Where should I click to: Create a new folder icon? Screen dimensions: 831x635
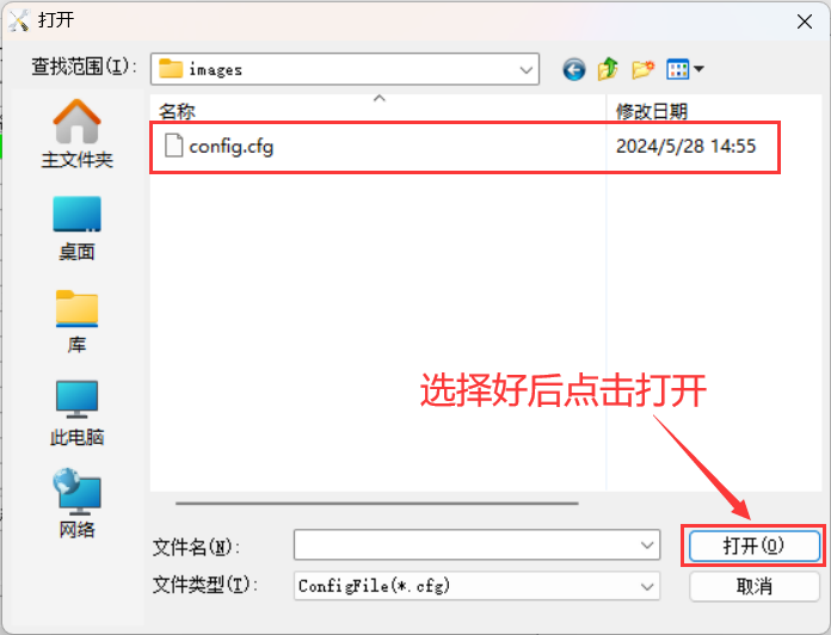(643, 69)
